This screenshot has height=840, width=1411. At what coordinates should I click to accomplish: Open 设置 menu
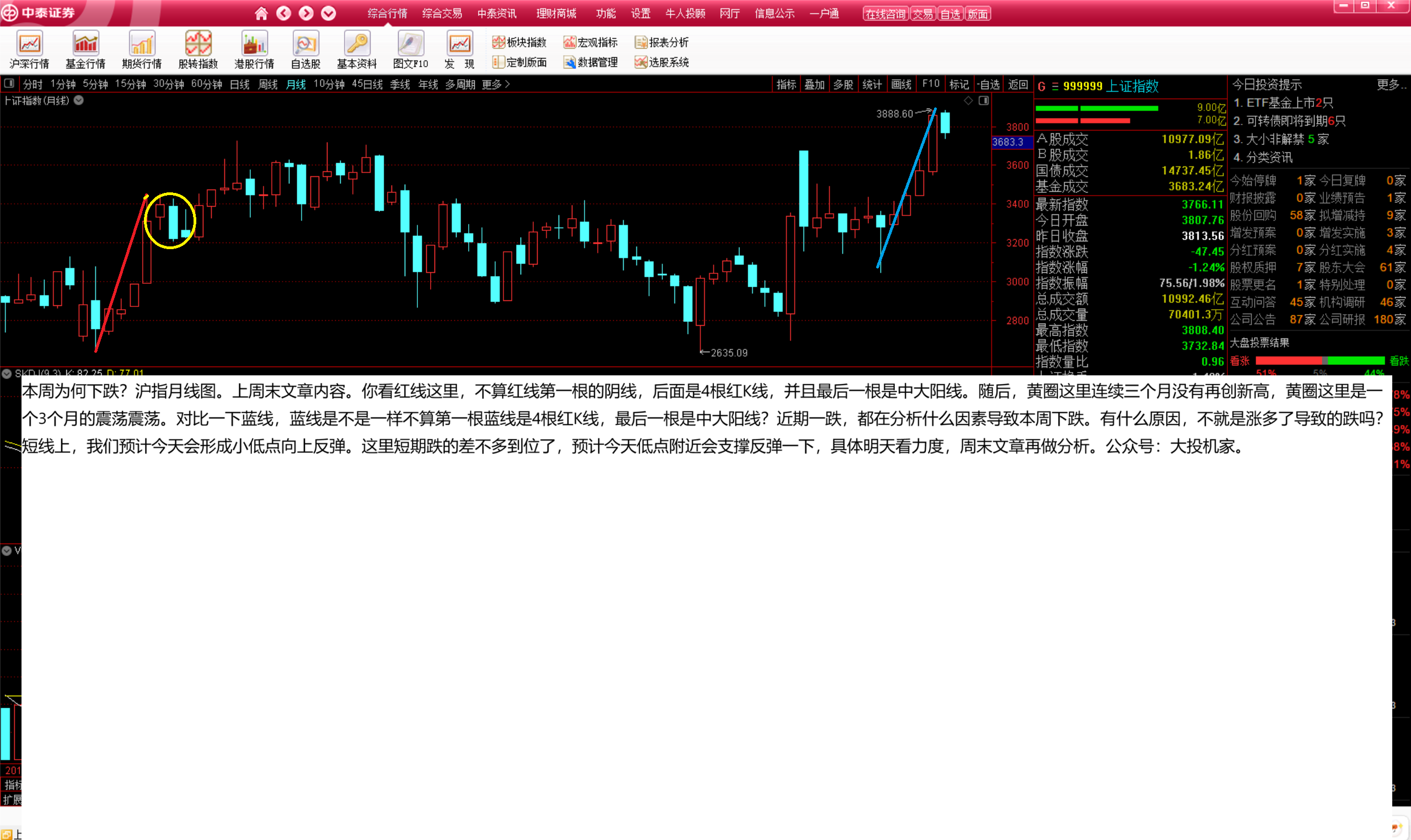641,14
